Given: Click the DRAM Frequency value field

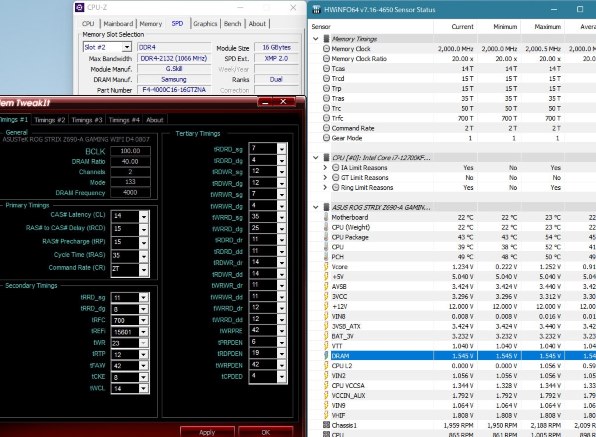Looking at the screenshot, I should (x=130, y=192).
